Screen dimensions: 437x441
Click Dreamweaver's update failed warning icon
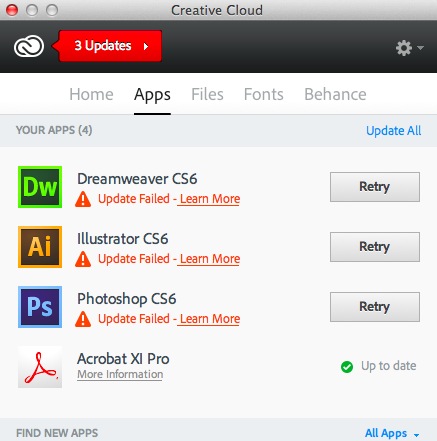pos(83,200)
